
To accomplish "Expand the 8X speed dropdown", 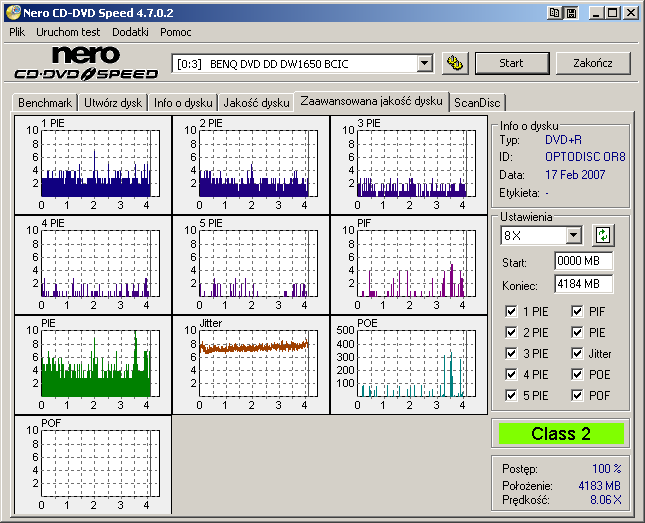I will pyautogui.click(x=573, y=236).
